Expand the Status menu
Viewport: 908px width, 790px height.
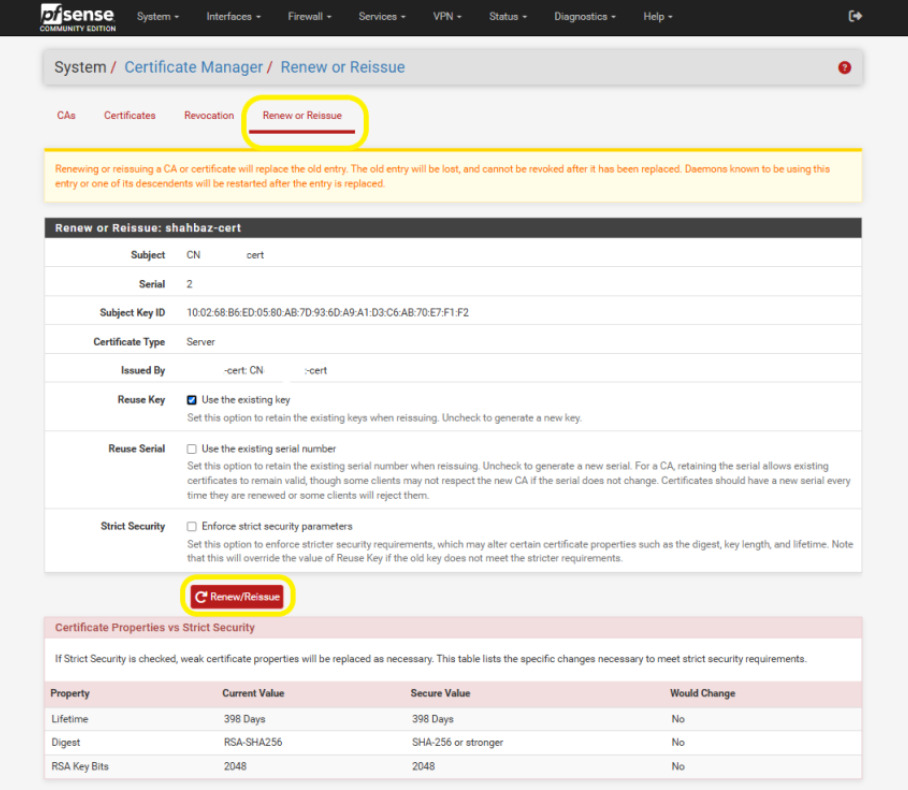[x=508, y=17]
